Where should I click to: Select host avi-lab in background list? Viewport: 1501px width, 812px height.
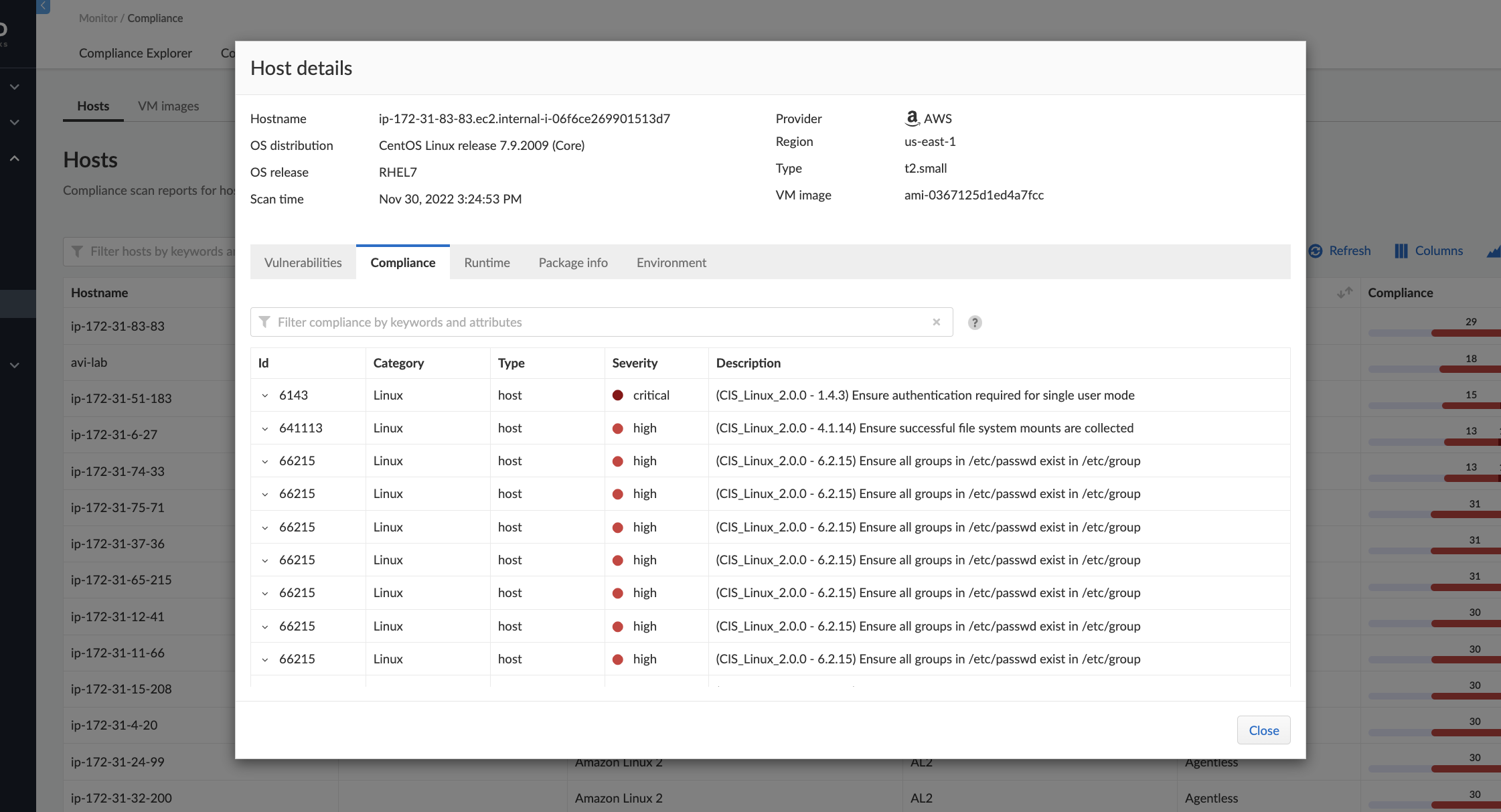pos(89,362)
